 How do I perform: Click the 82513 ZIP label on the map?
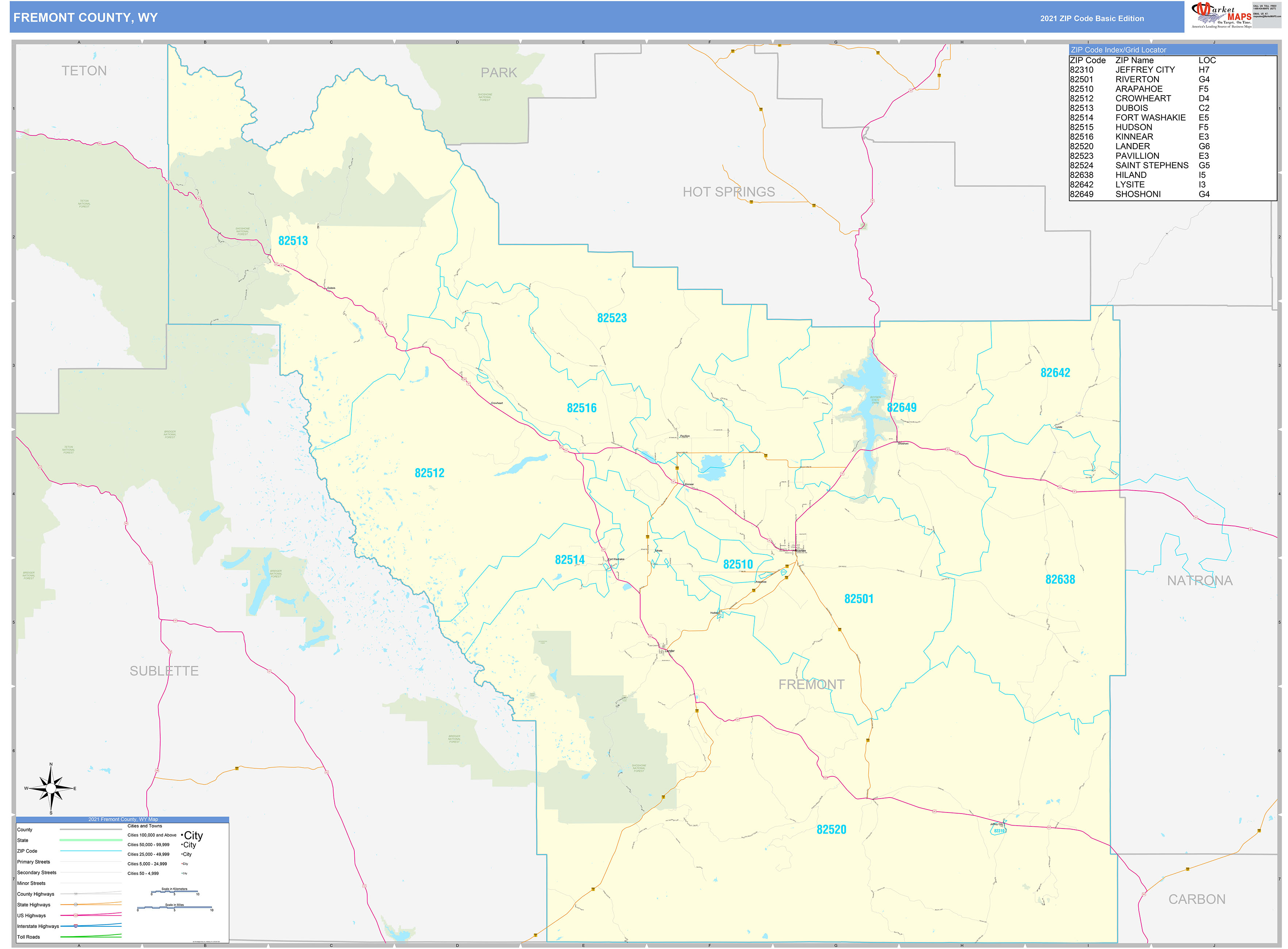pos(293,241)
